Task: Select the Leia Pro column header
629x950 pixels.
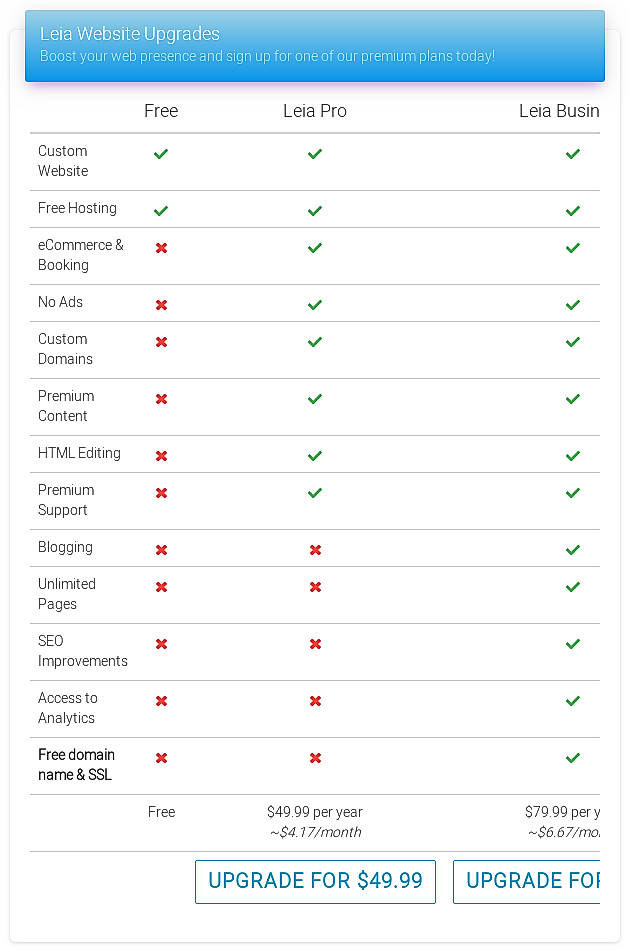Action: point(315,111)
